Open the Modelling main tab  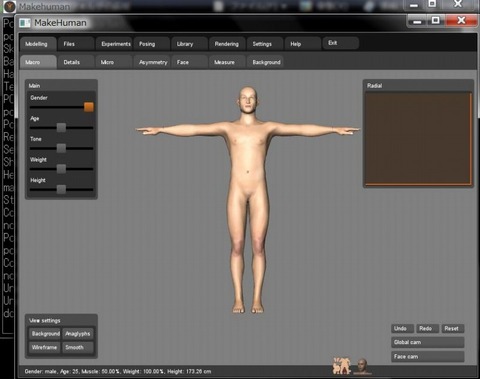pyautogui.click(x=38, y=44)
